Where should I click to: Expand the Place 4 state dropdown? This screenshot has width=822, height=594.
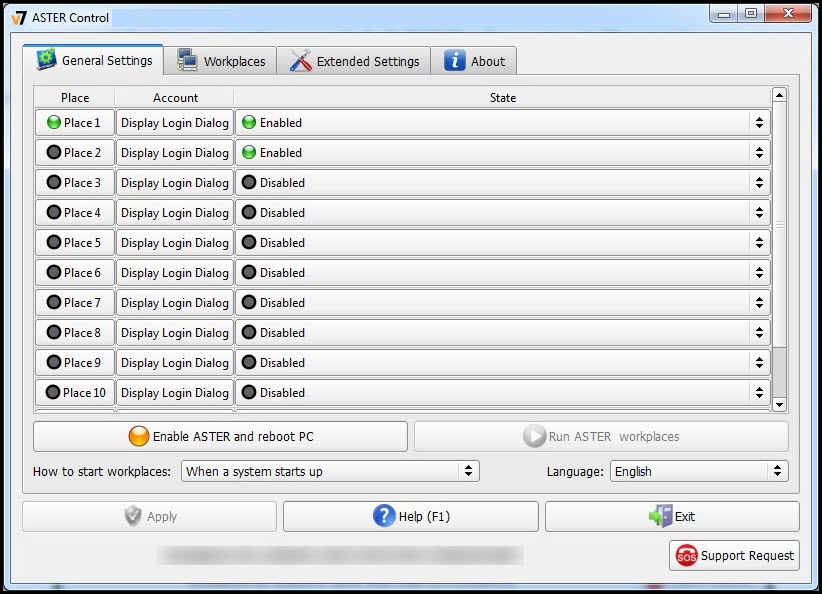(503, 212)
